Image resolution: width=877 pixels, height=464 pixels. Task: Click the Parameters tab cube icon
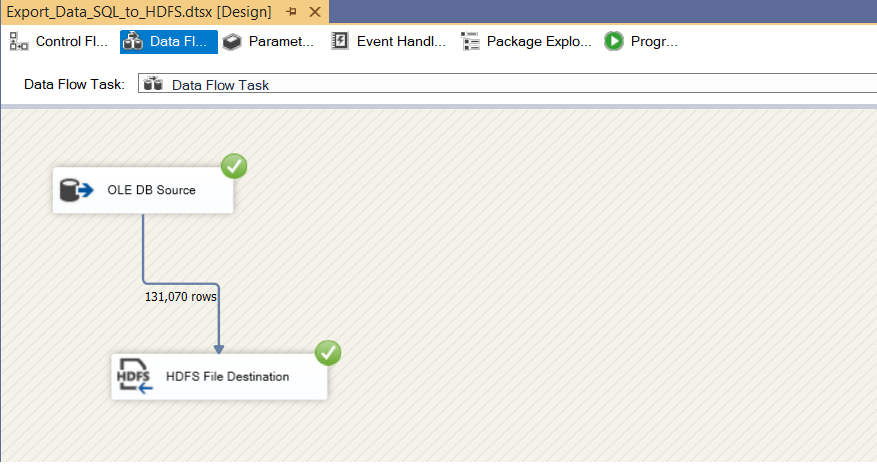coord(232,42)
